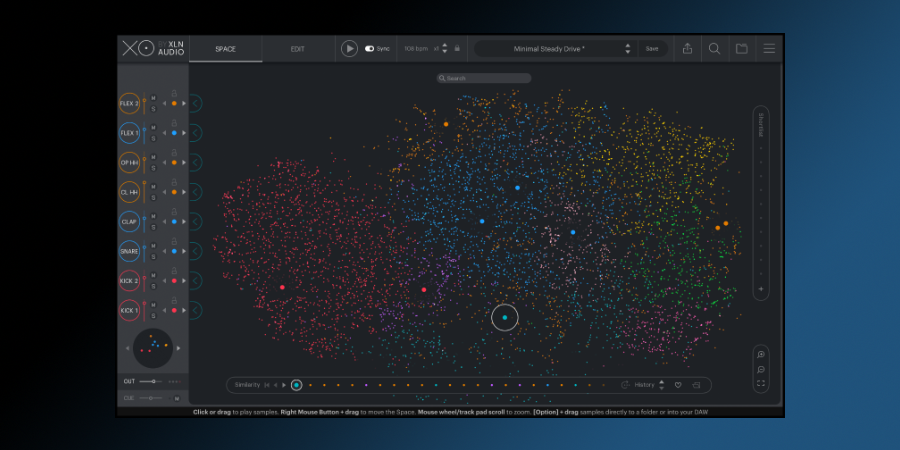Click the OUT volume slider
The width and height of the screenshot is (900, 450).
pyautogui.click(x=151, y=381)
